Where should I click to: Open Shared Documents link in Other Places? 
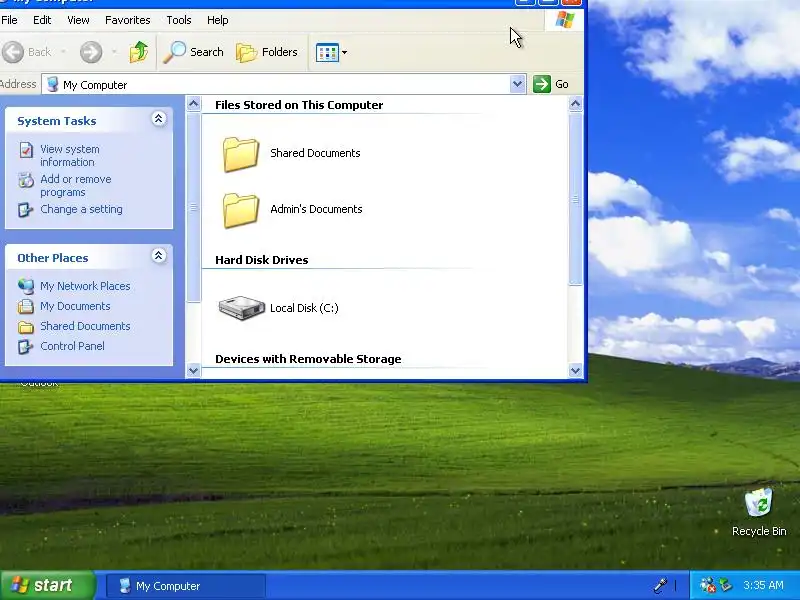85,326
